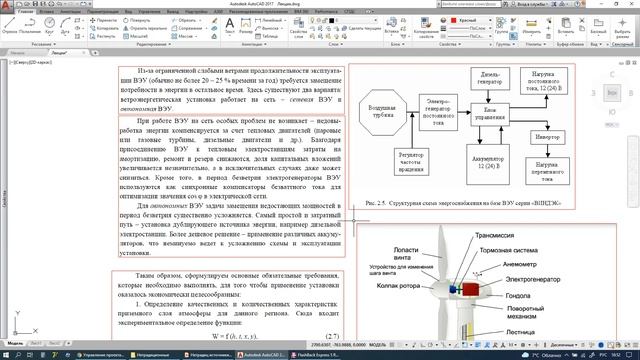Open the Home (Главная) ribbon tab

pyautogui.click(x=25, y=12)
